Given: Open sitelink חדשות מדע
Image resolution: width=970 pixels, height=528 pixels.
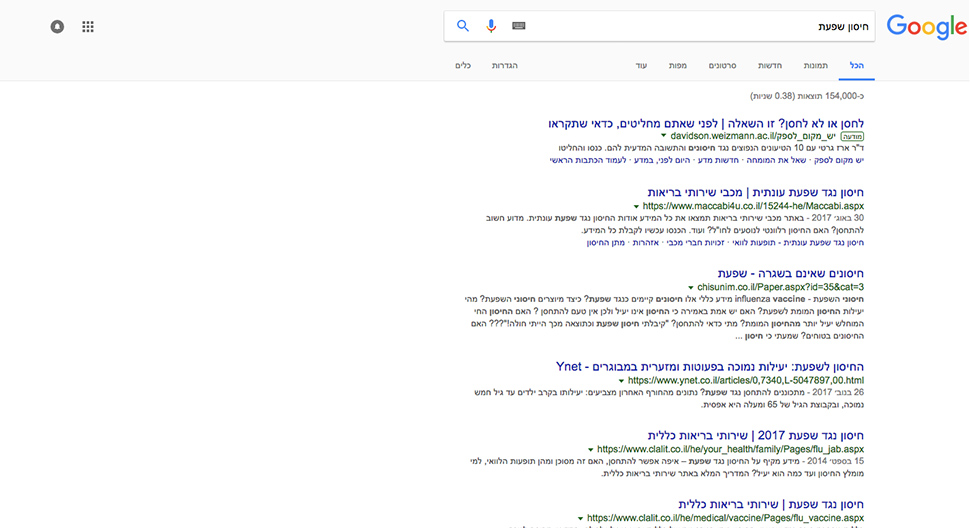Looking at the screenshot, I should 718,160.
